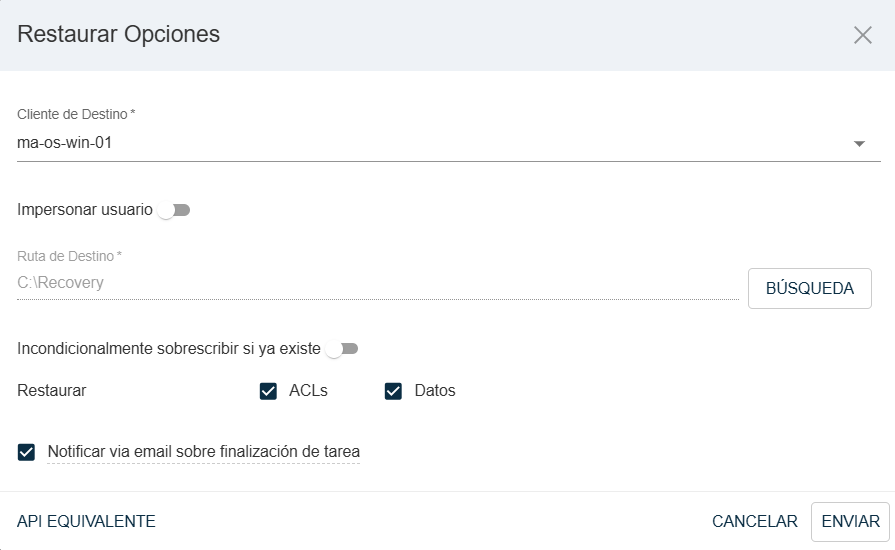
Task: Click the CANCELAR button
Action: point(755,521)
